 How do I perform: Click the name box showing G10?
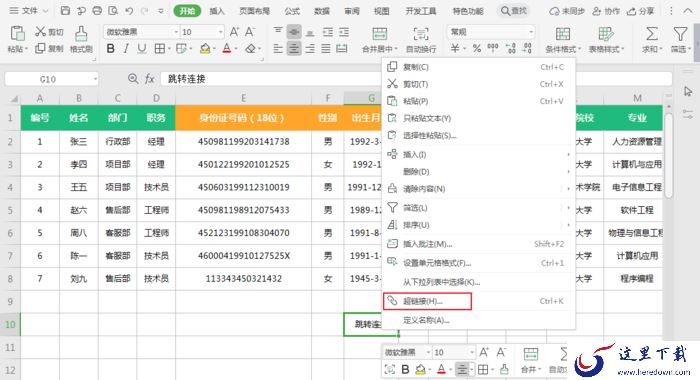pos(51,79)
